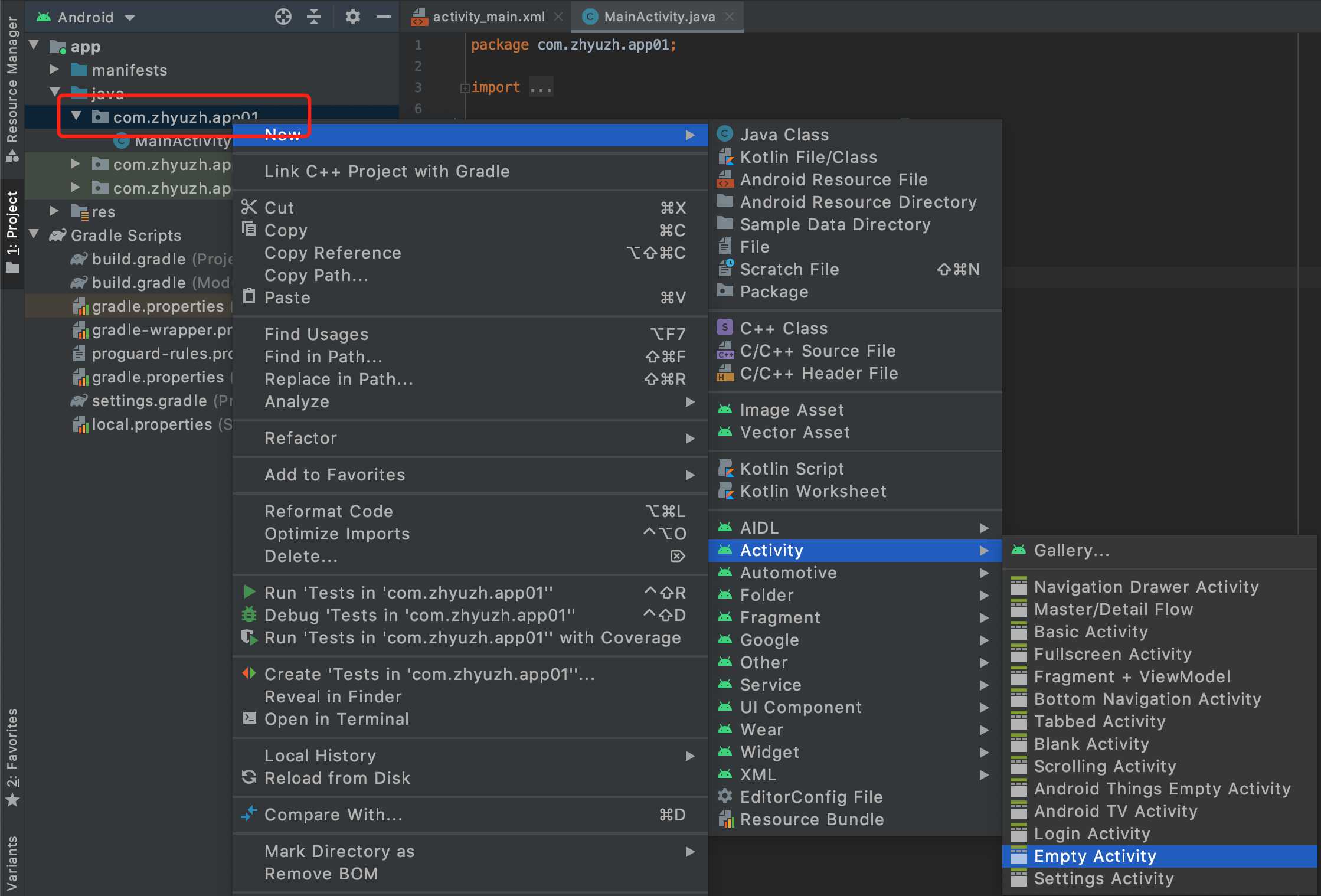Unfold the collapsed import block in editor
The height and width of the screenshot is (896, 1321).
click(465, 88)
